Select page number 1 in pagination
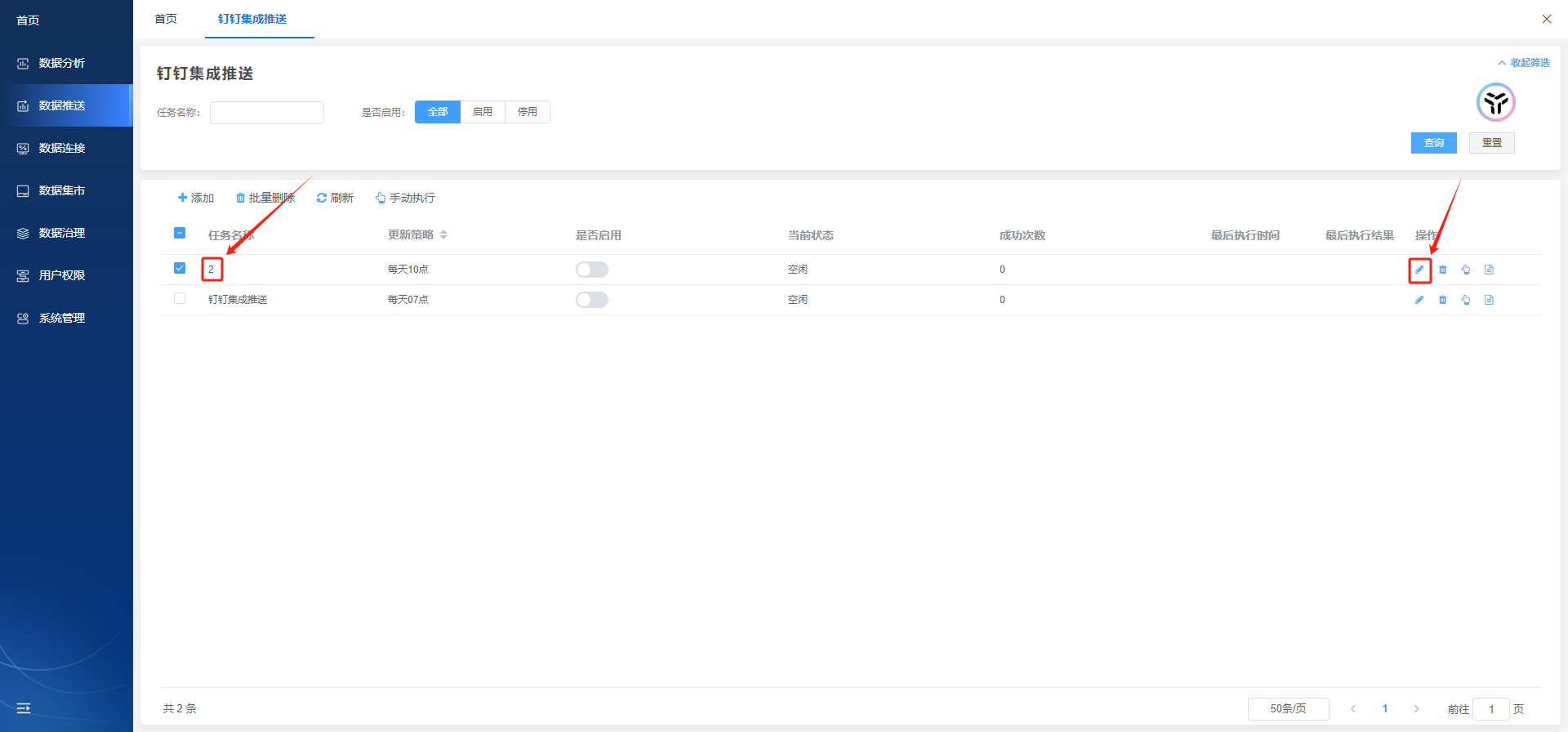Image resolution: width=1568 pixels, height=732 pixels. coord(1385,708)
